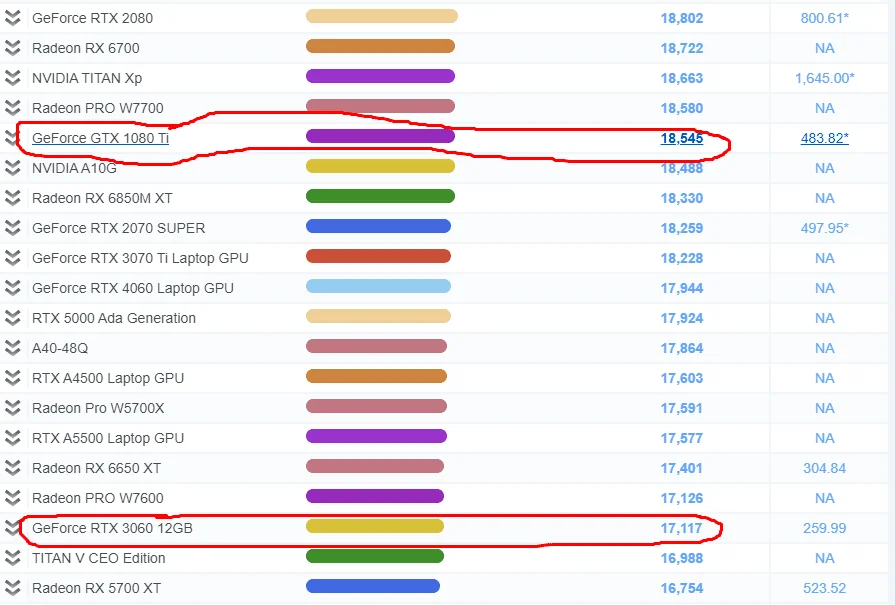This screenshot has height=605, width=895.
Task: Open the GeForce RTX 3070 Ti Laptop GPU link
Action: (140, 258)
